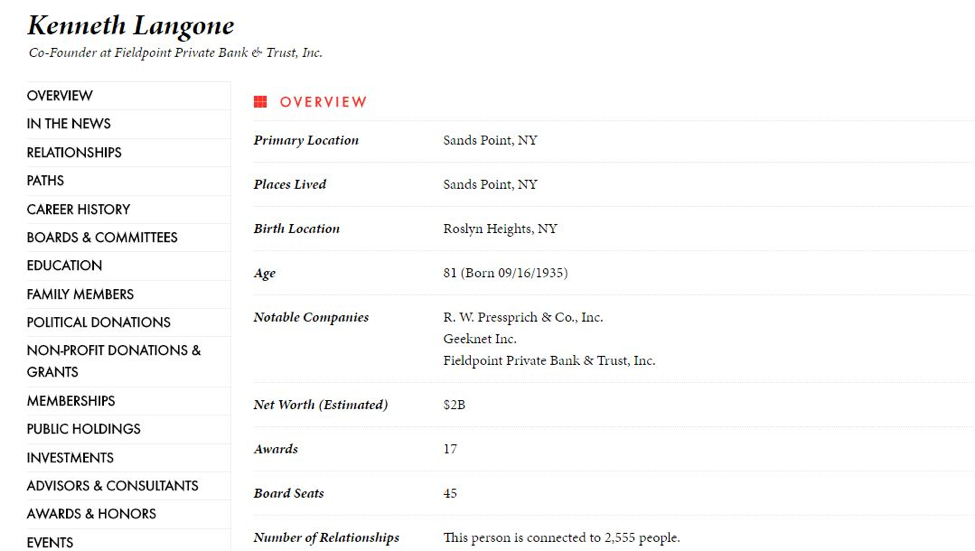Viewport: 975px width, 551px height.
Task: Open the Relationships sidebar item
Action: point(74,152)
